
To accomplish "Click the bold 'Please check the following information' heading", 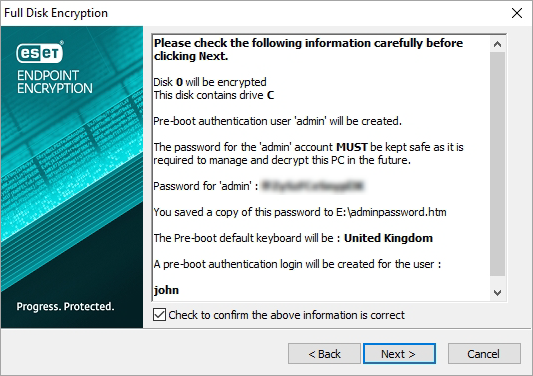I will [308, 49].
